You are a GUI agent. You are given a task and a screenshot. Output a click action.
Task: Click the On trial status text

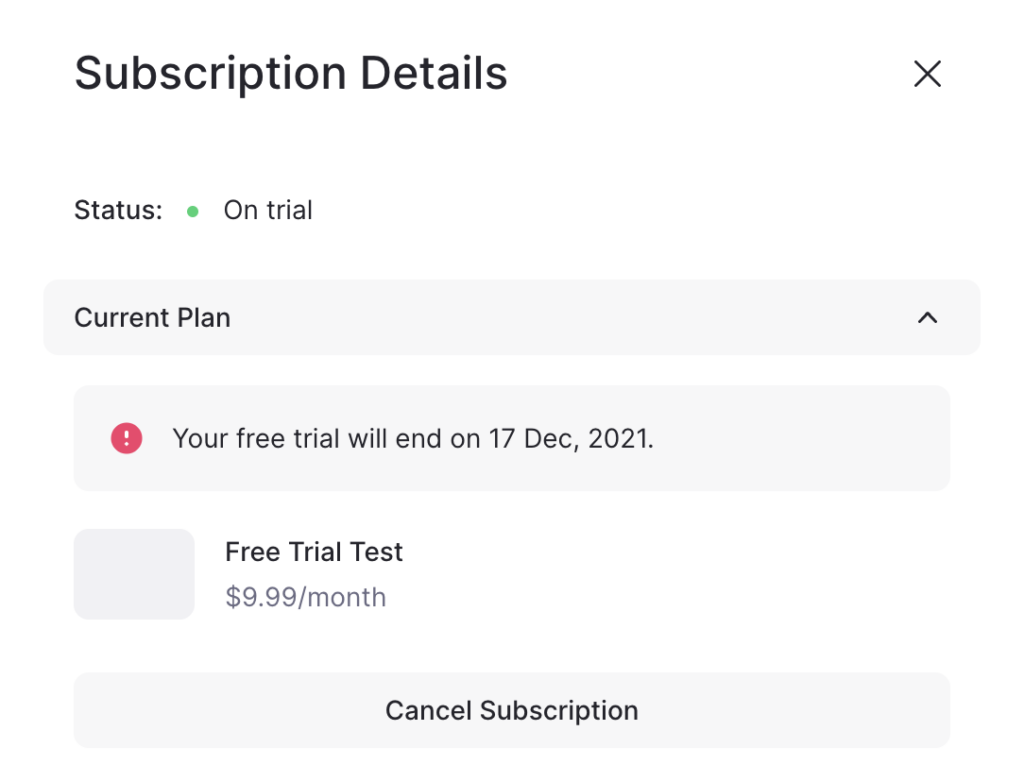click(268, 210)
